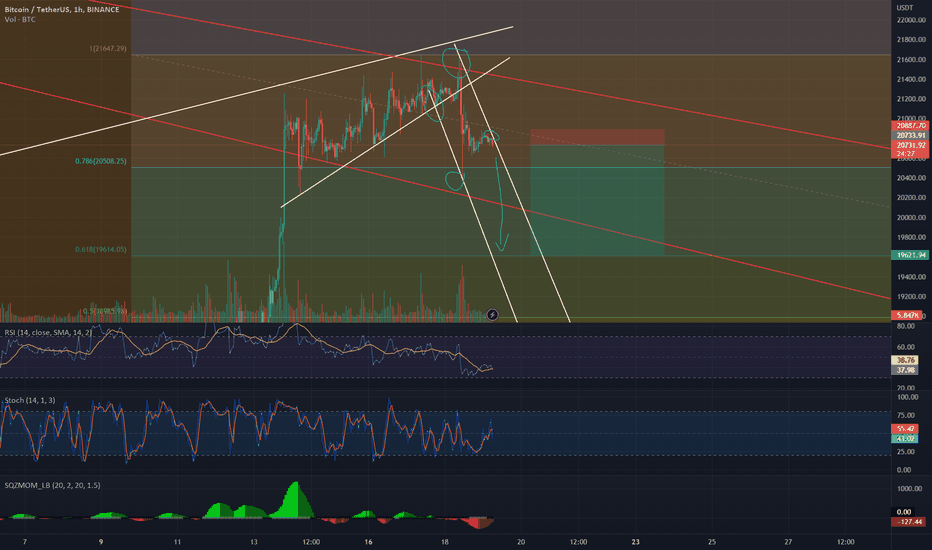Click the 19400.00 price axis label
The height and width of the screenshot is (550, 932).
pyautogui.click(x=911, y=276)
